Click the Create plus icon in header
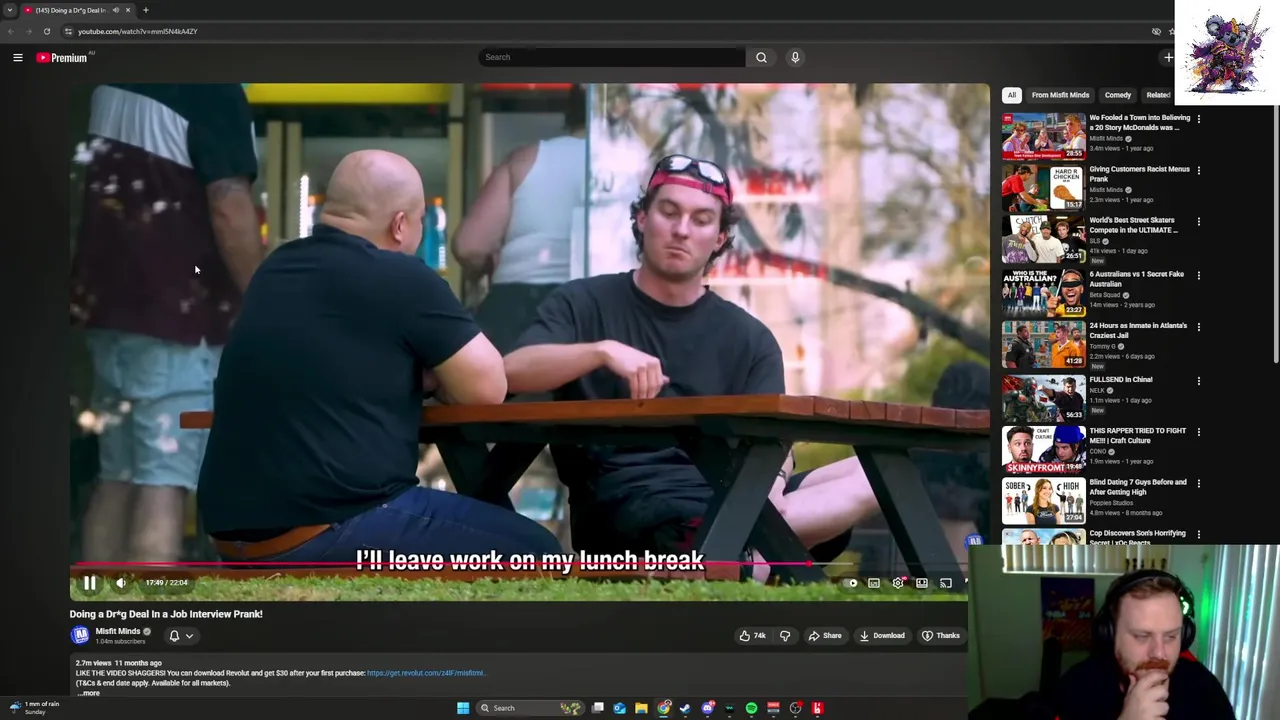 tap(1168, 57)
